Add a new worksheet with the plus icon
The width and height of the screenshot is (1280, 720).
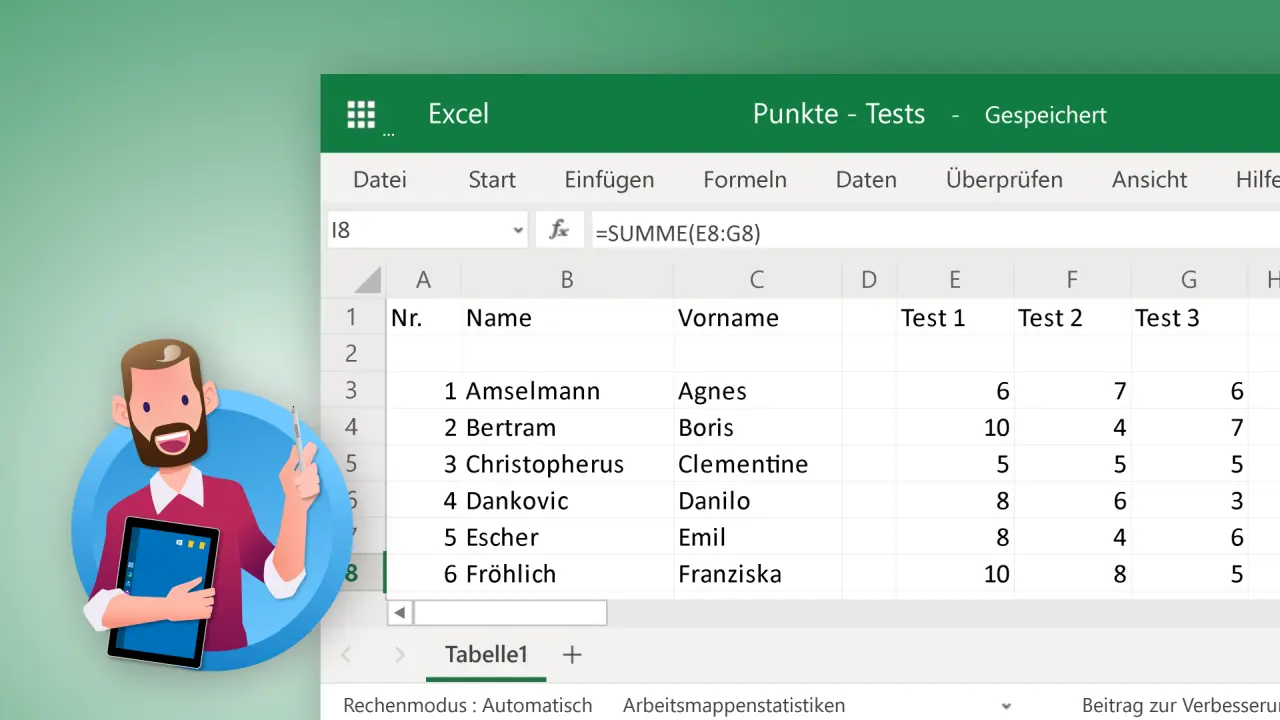click(x=572, y=654)
